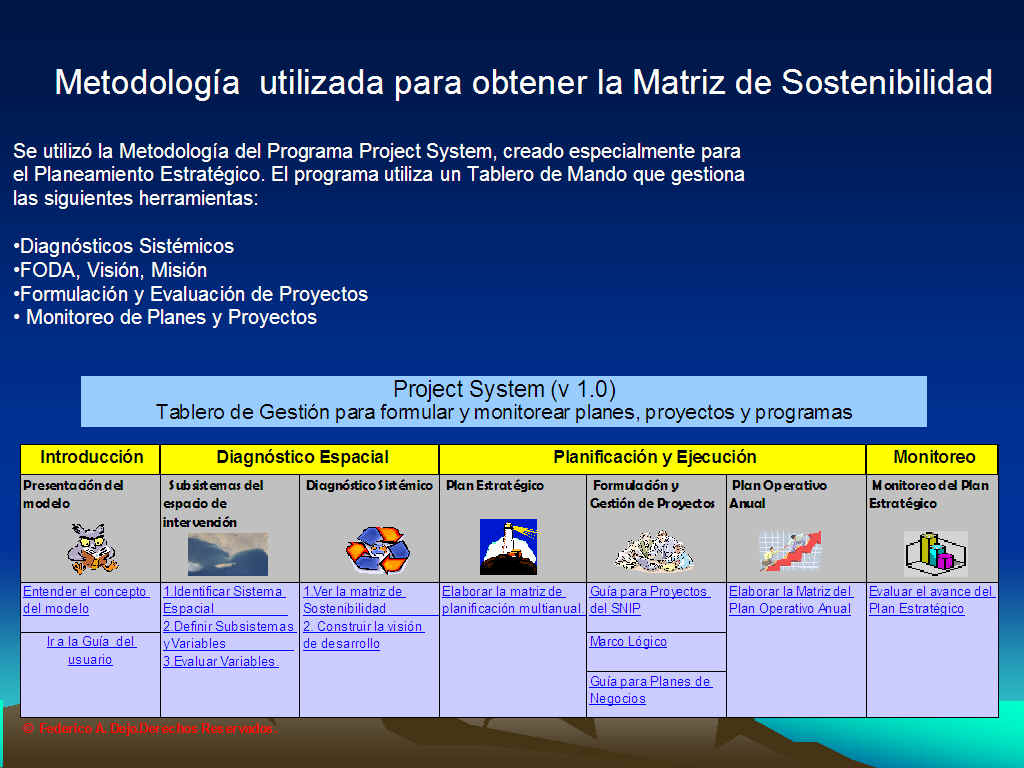The height and width of the screenshot is (768, 1024).
Task: Open '3.Evaluar Variables' link
Action: point(220,661)
